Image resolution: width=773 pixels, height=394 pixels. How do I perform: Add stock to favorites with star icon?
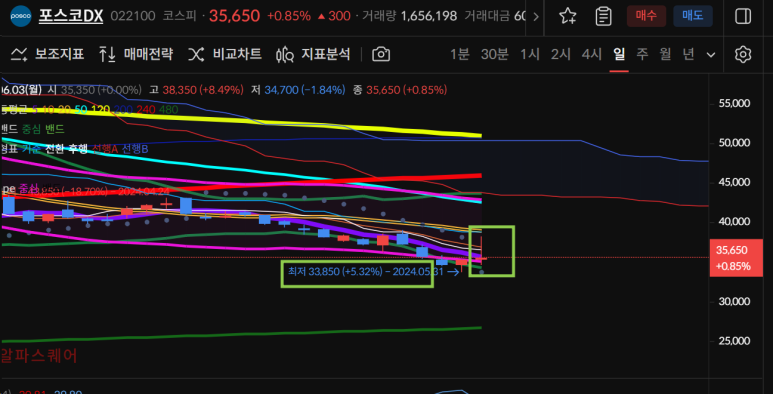click(567, 16)
